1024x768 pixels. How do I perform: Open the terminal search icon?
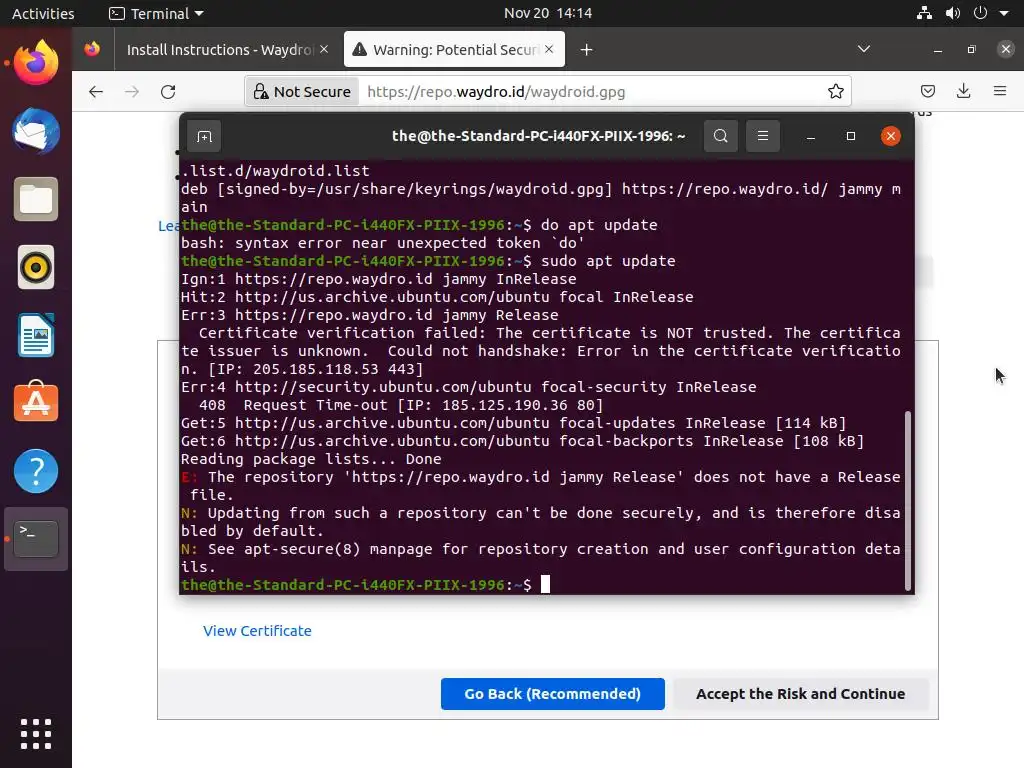(x=720, y=136)
